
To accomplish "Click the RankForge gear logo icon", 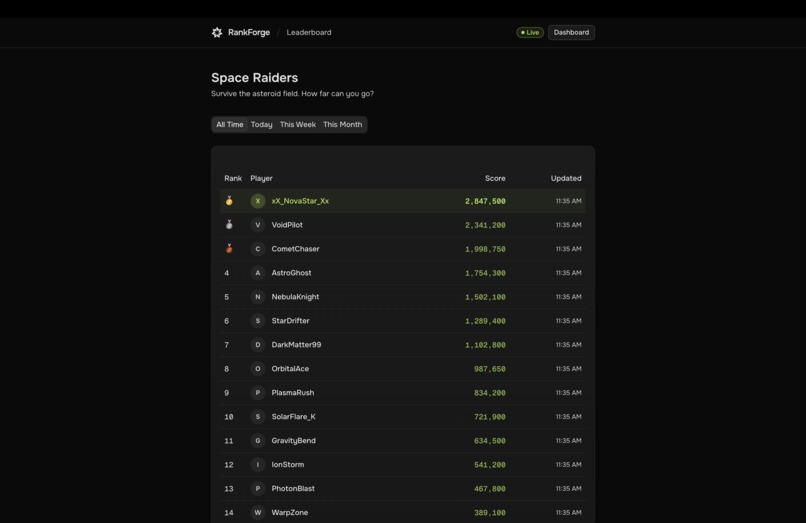I will [x=217, y=32].
